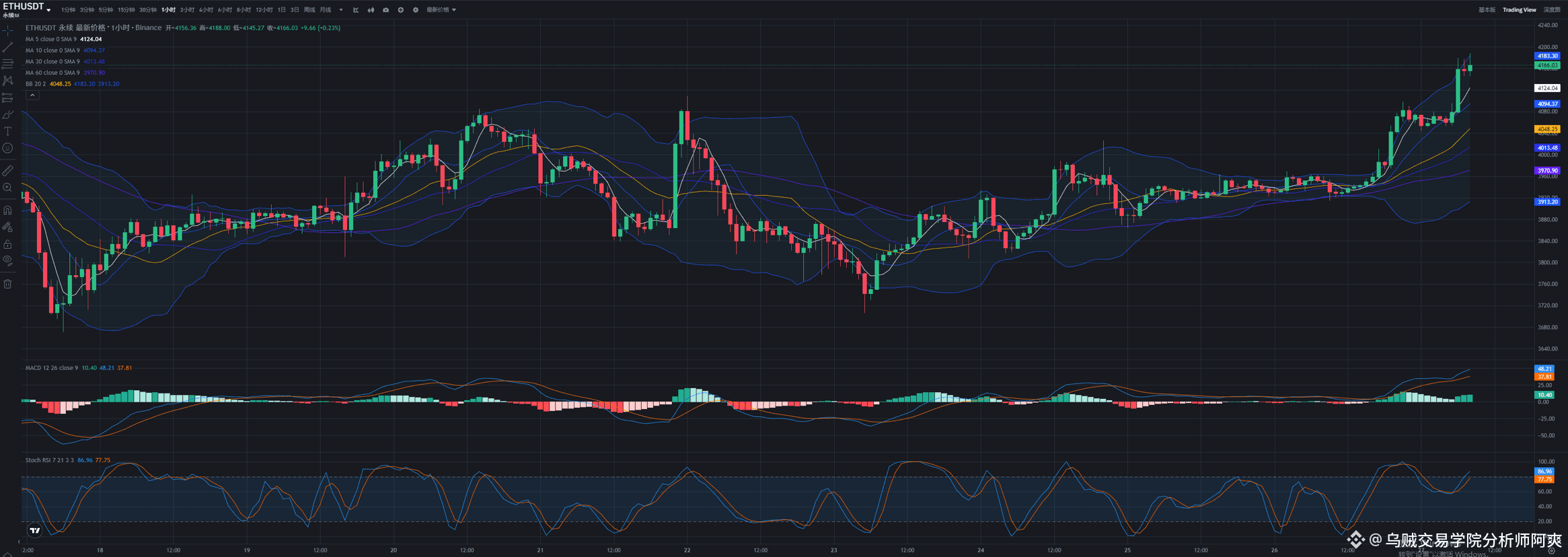Open chart settings gear
The width and height of the screenshot is (1568, 557).
[x=415, y=10]
